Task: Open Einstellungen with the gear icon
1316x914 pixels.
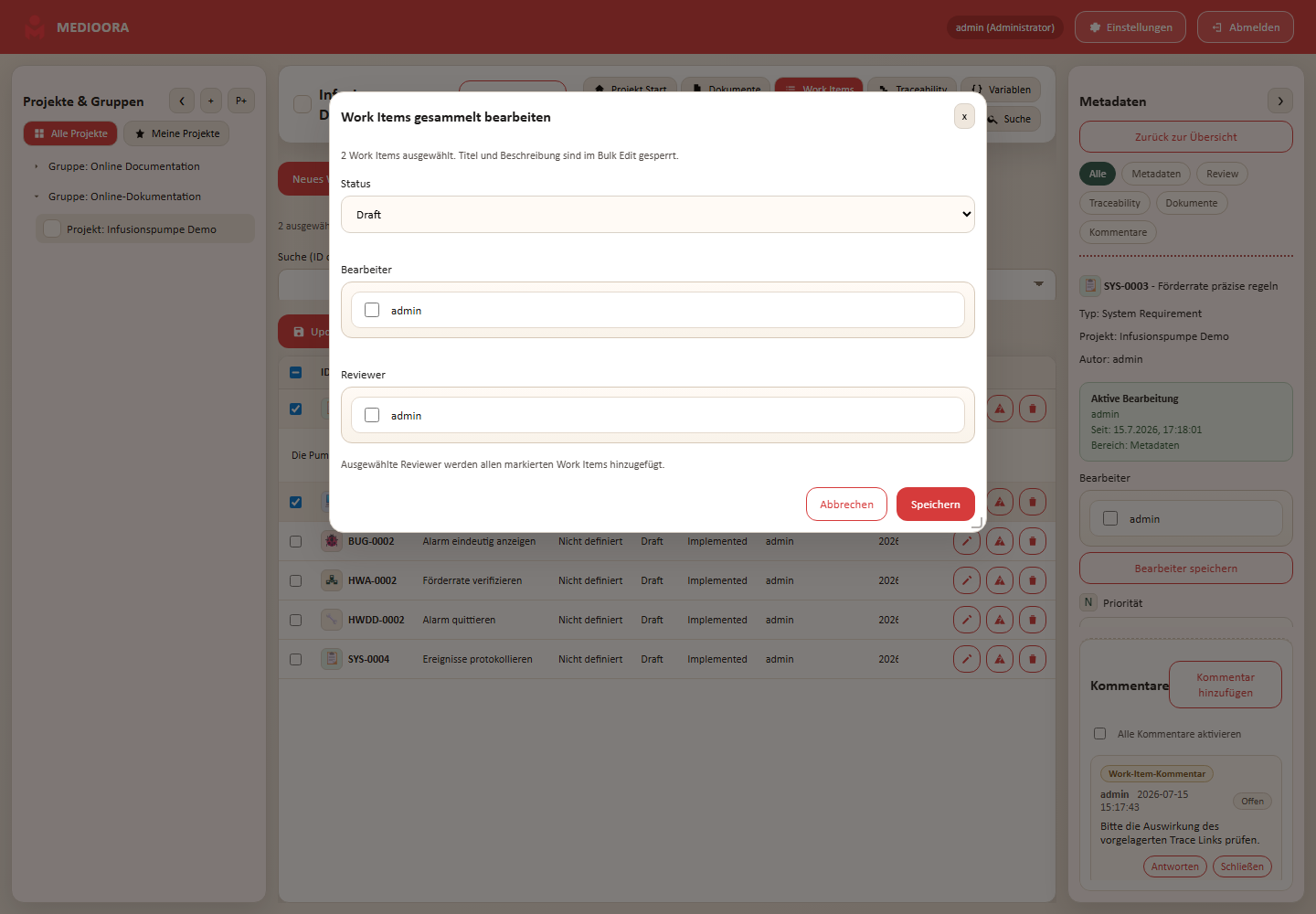Action: (x=1130, y=27)
